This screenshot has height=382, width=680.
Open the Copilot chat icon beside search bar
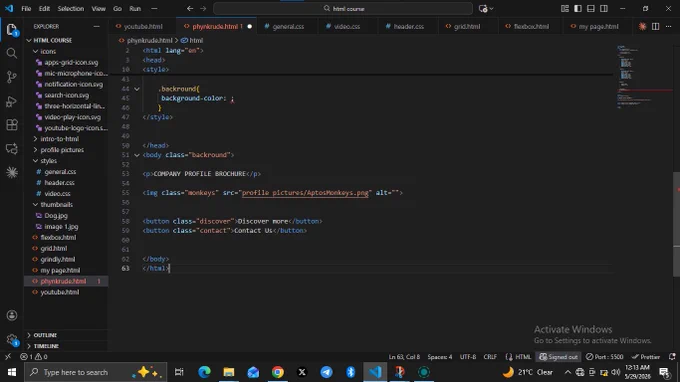[483, 9]
